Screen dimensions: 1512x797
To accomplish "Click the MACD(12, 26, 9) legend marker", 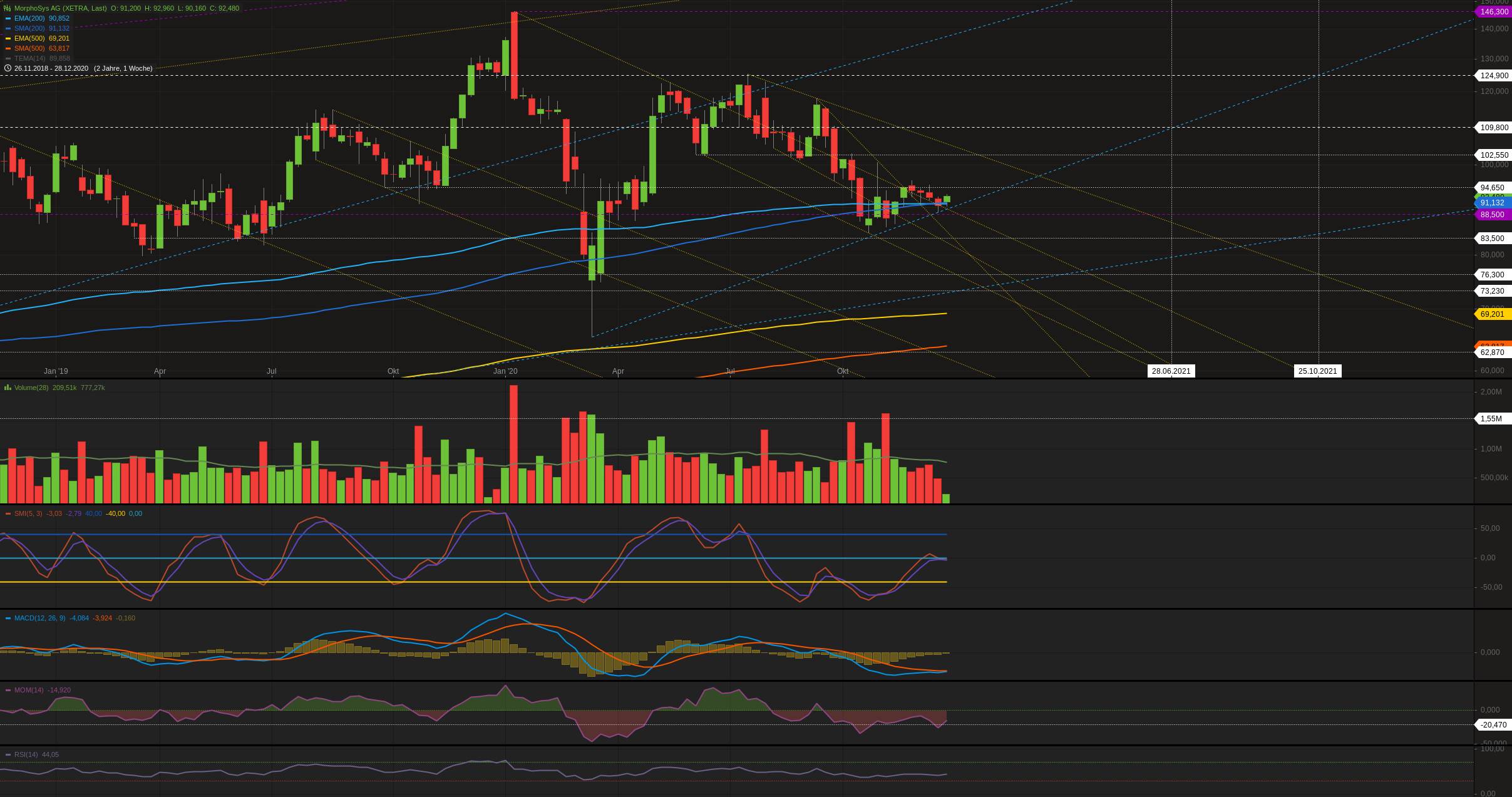I will tap(8, 619).
